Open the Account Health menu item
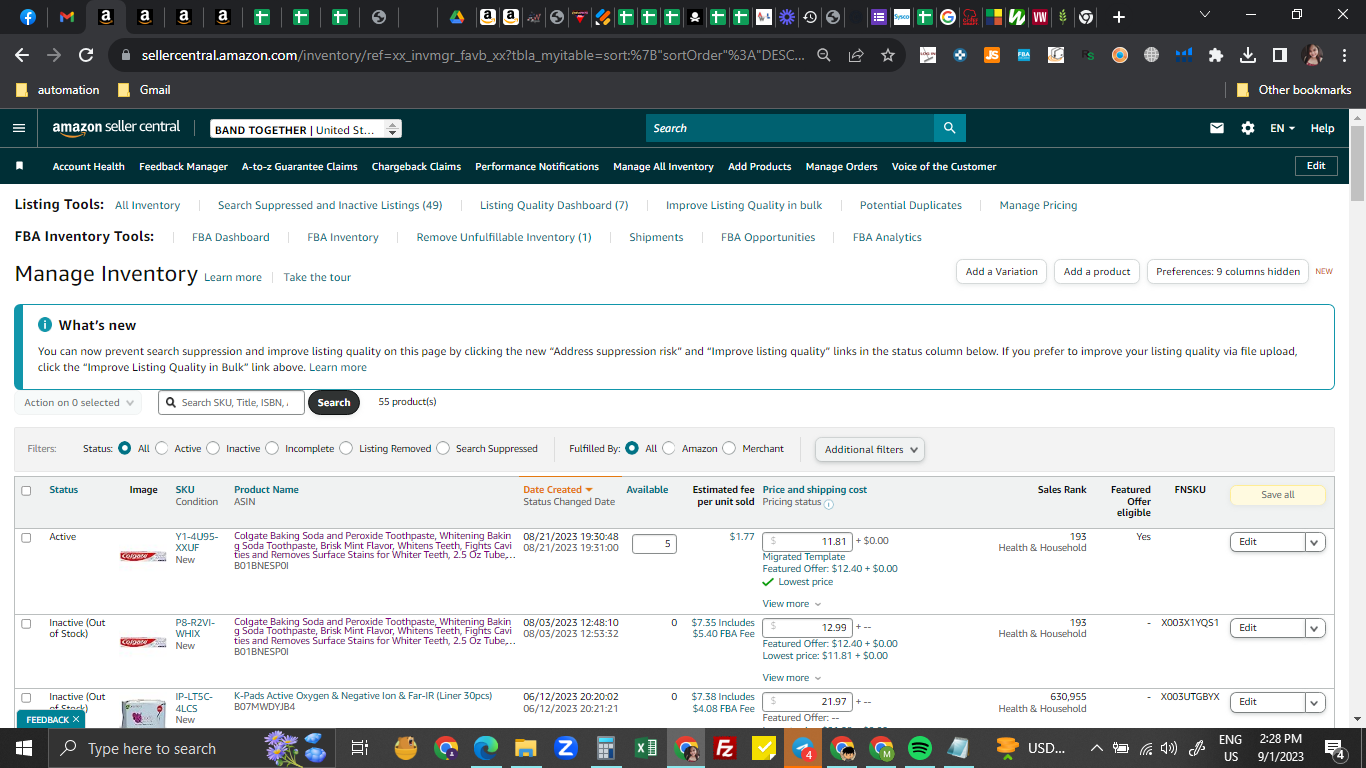Screen dimensions: 1366x768 [x=89, y=167]
